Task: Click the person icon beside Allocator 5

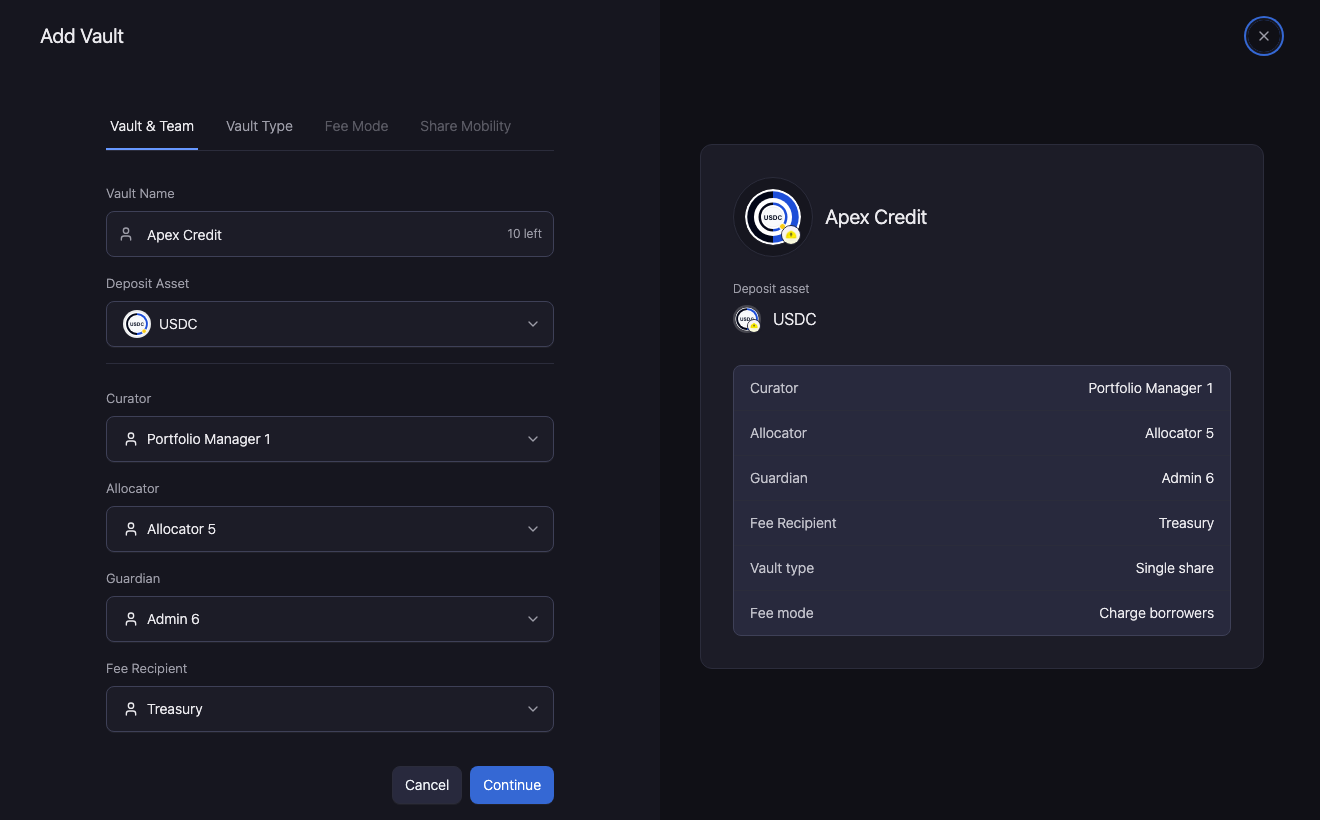Action: (x=130, y=529)
